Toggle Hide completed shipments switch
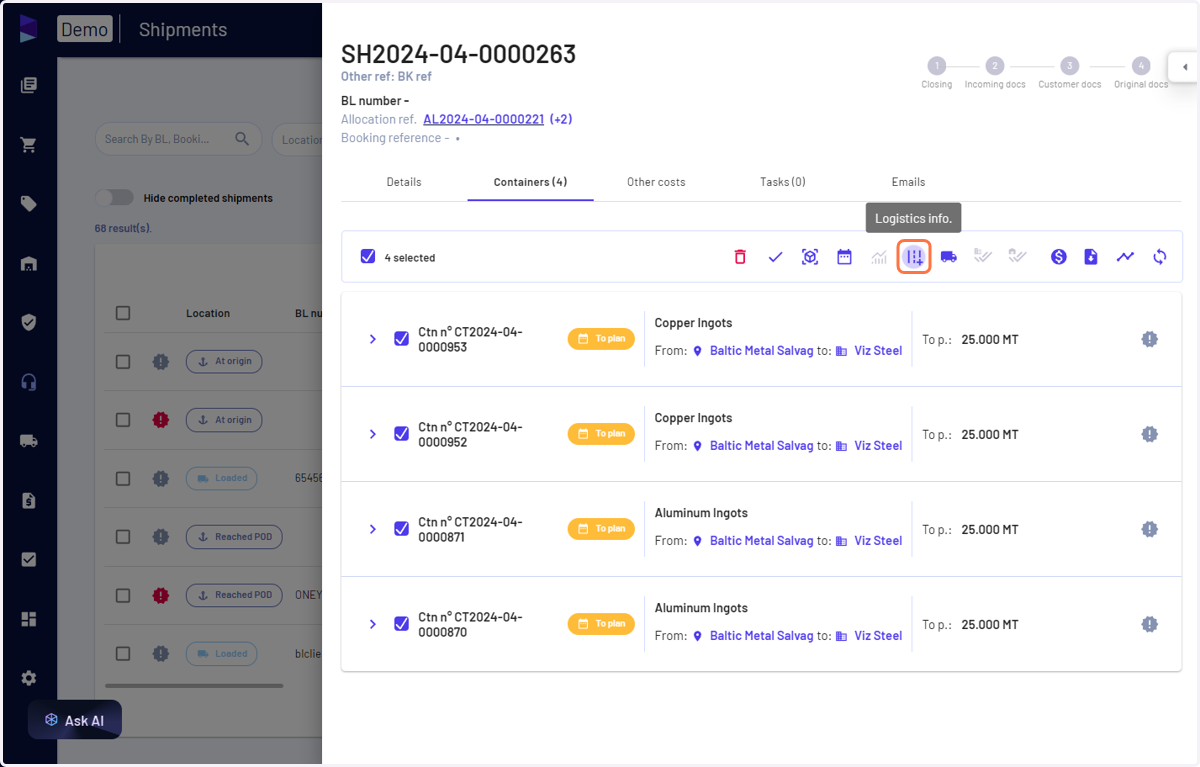This screenshot has width=1200, height=767. click(x=114, y=198)
